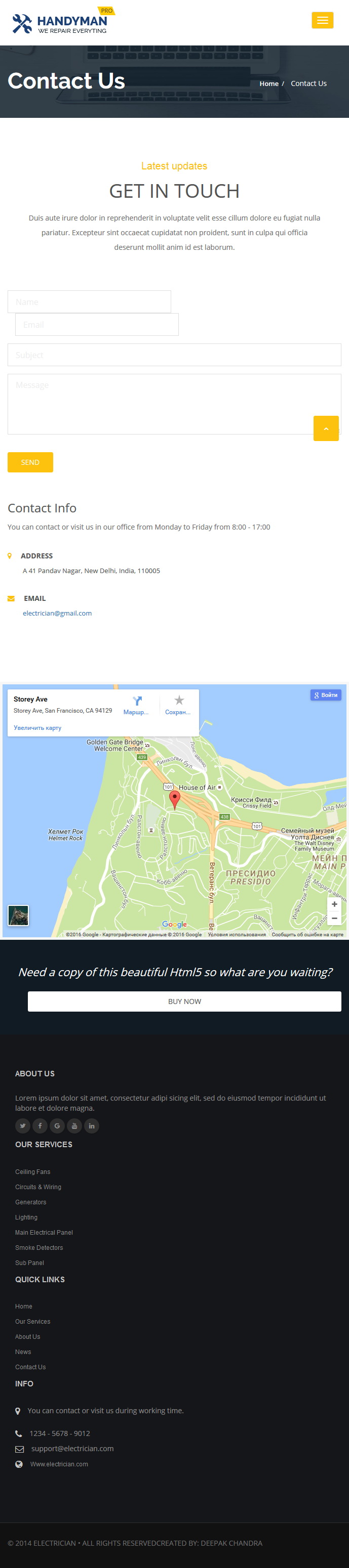Switch map to satellite view thumbnail
Viewport: 349px width, 1568px height.
[x=18, y=916]
